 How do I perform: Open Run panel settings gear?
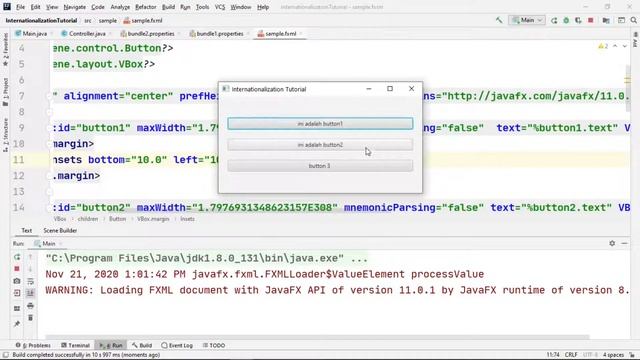point(612,243)
